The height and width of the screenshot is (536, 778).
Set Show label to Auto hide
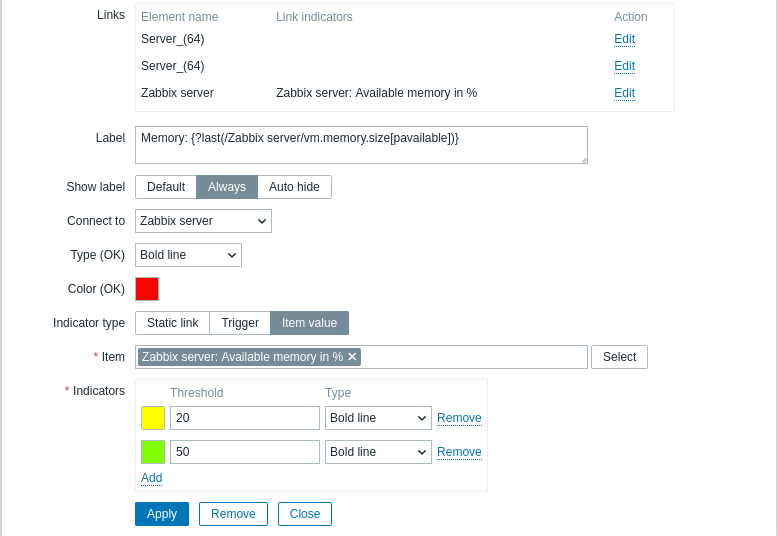click(294, 187)
